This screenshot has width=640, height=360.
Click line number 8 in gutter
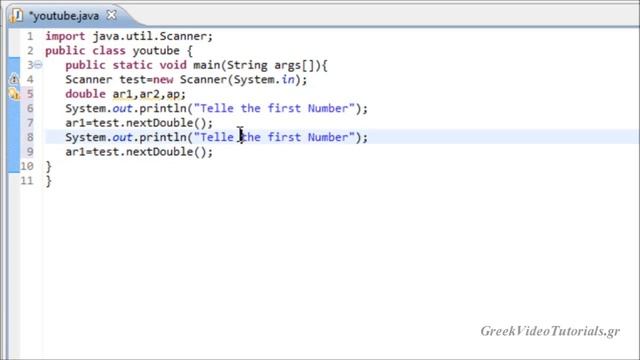pyautogui.click(x=30, y=137)
